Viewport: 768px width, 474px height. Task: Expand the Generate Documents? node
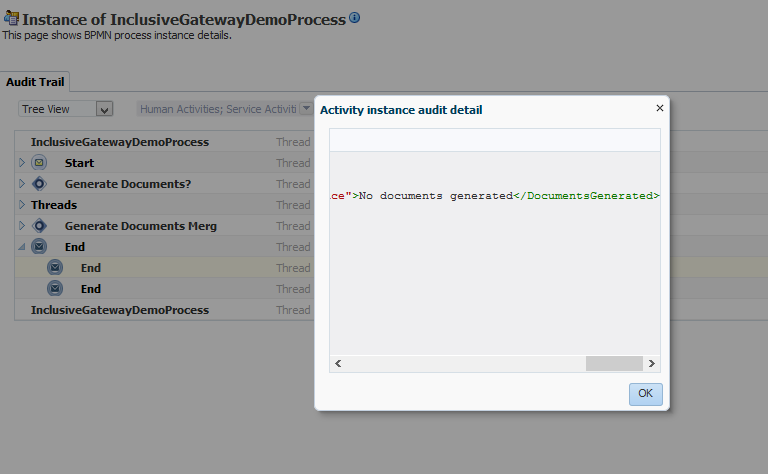coord(22,184)
